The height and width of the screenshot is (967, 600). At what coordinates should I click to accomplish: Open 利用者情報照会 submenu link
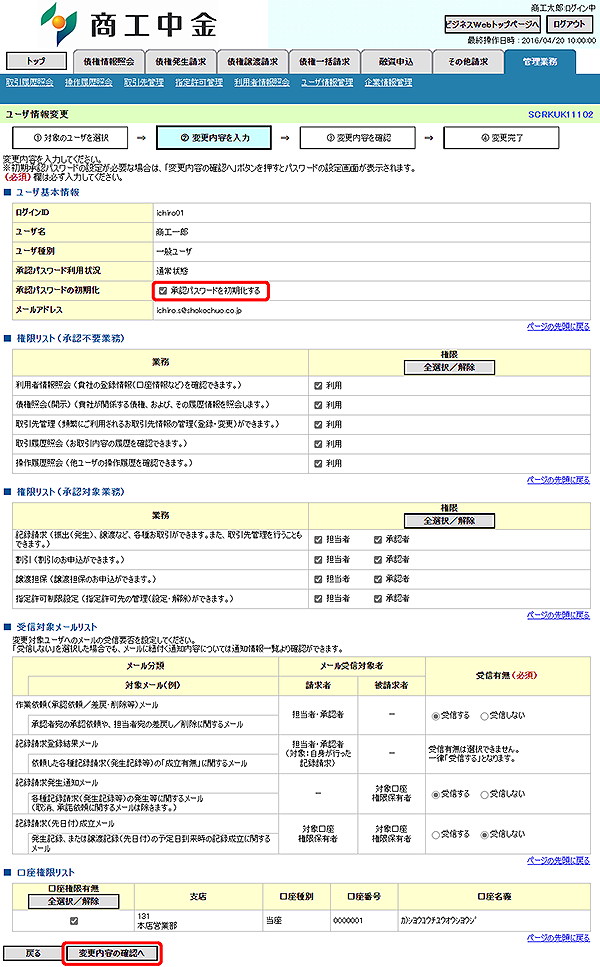click(261, 82)
